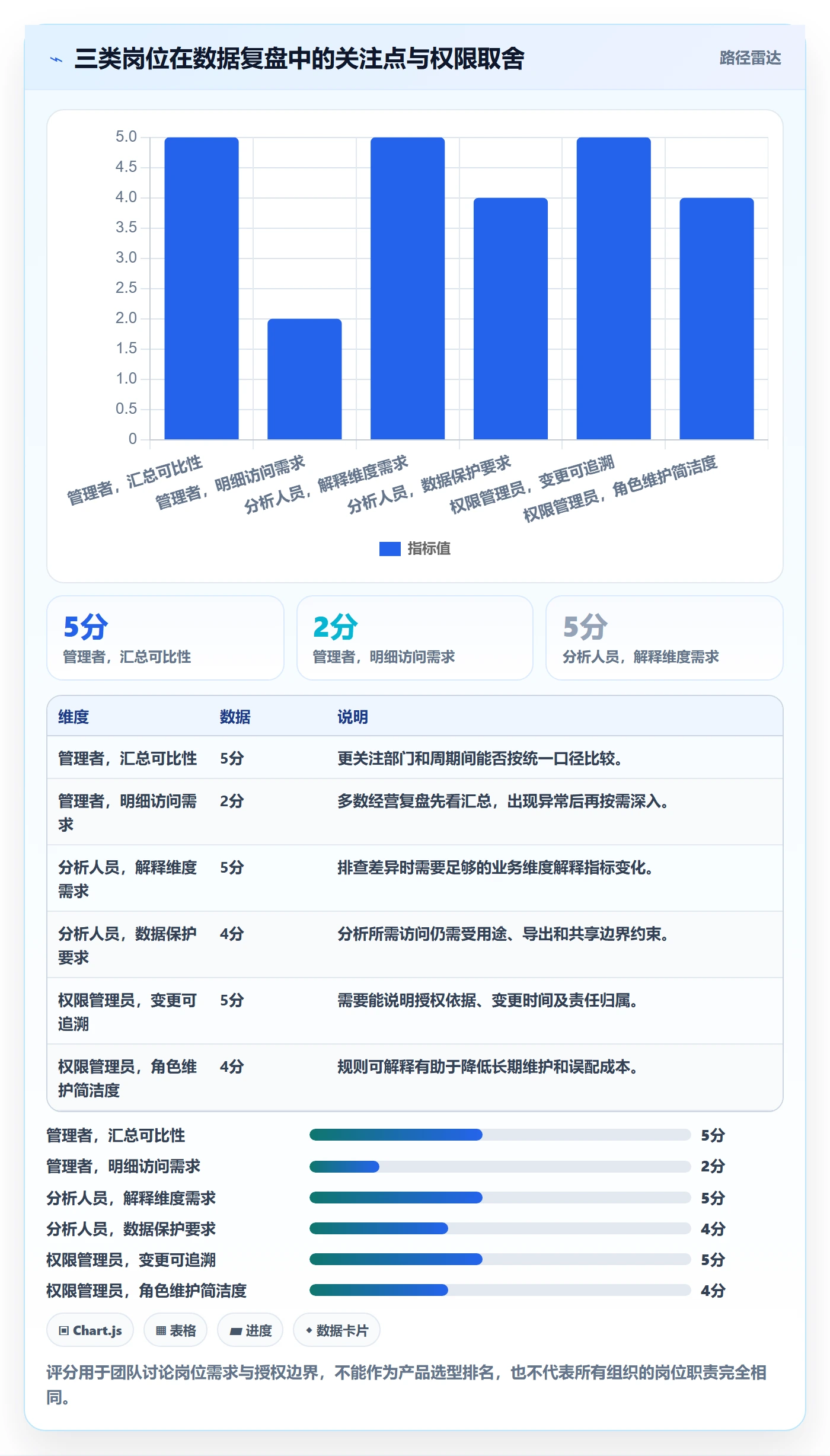Select table row 管理者，明细访问需求
The width and height of the screenshot is (830, 1456).
415,812
